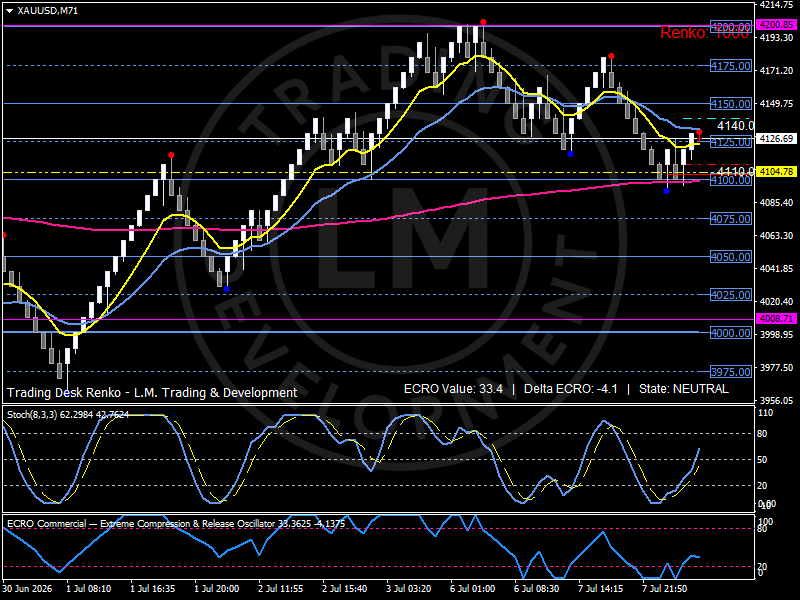Image resolution: width=800 pixels, height=600 pixels.
Task: Select the 4200.00 level label
Action: point(731,27)
